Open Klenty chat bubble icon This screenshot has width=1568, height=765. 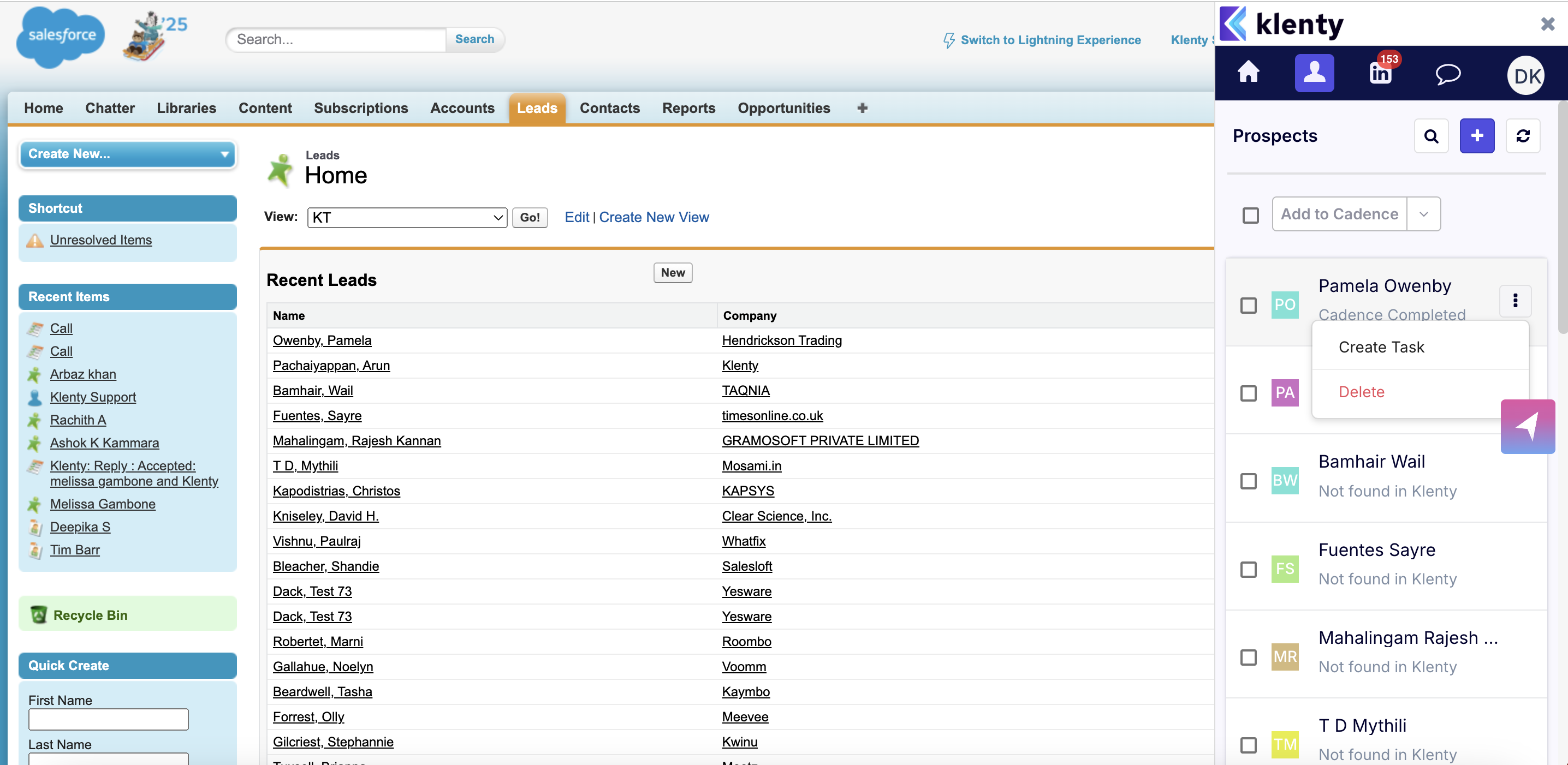pyautogui.click(x=1447, y=74)
